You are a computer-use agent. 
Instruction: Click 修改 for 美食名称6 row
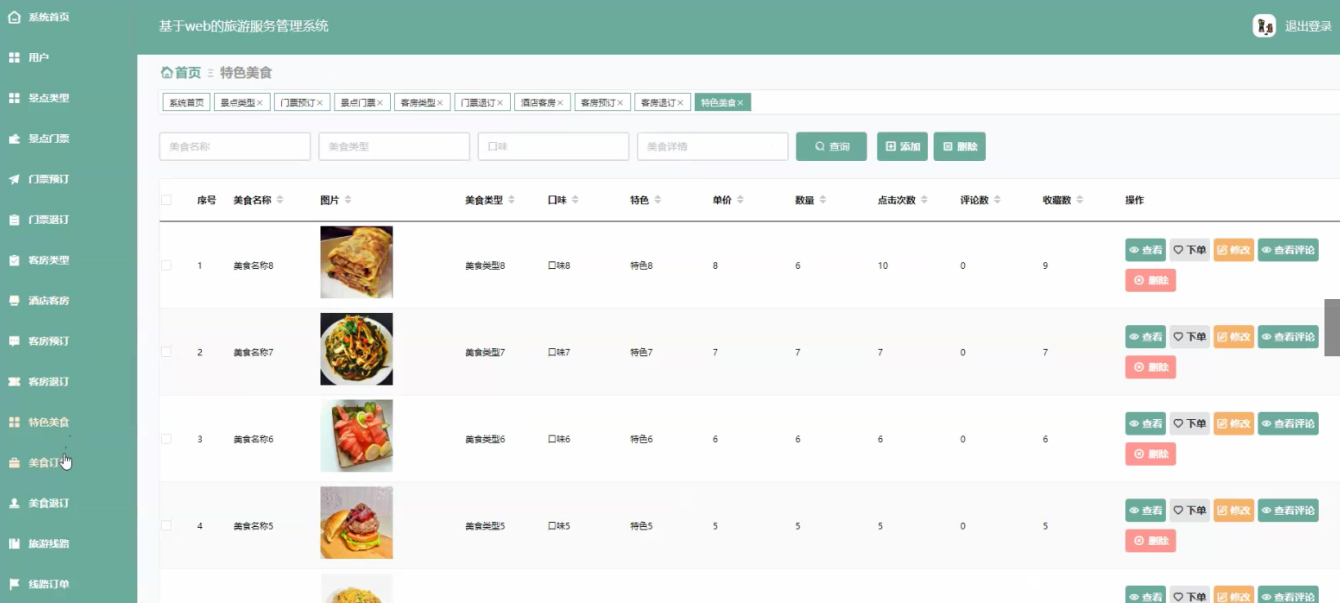(1234, 424)
